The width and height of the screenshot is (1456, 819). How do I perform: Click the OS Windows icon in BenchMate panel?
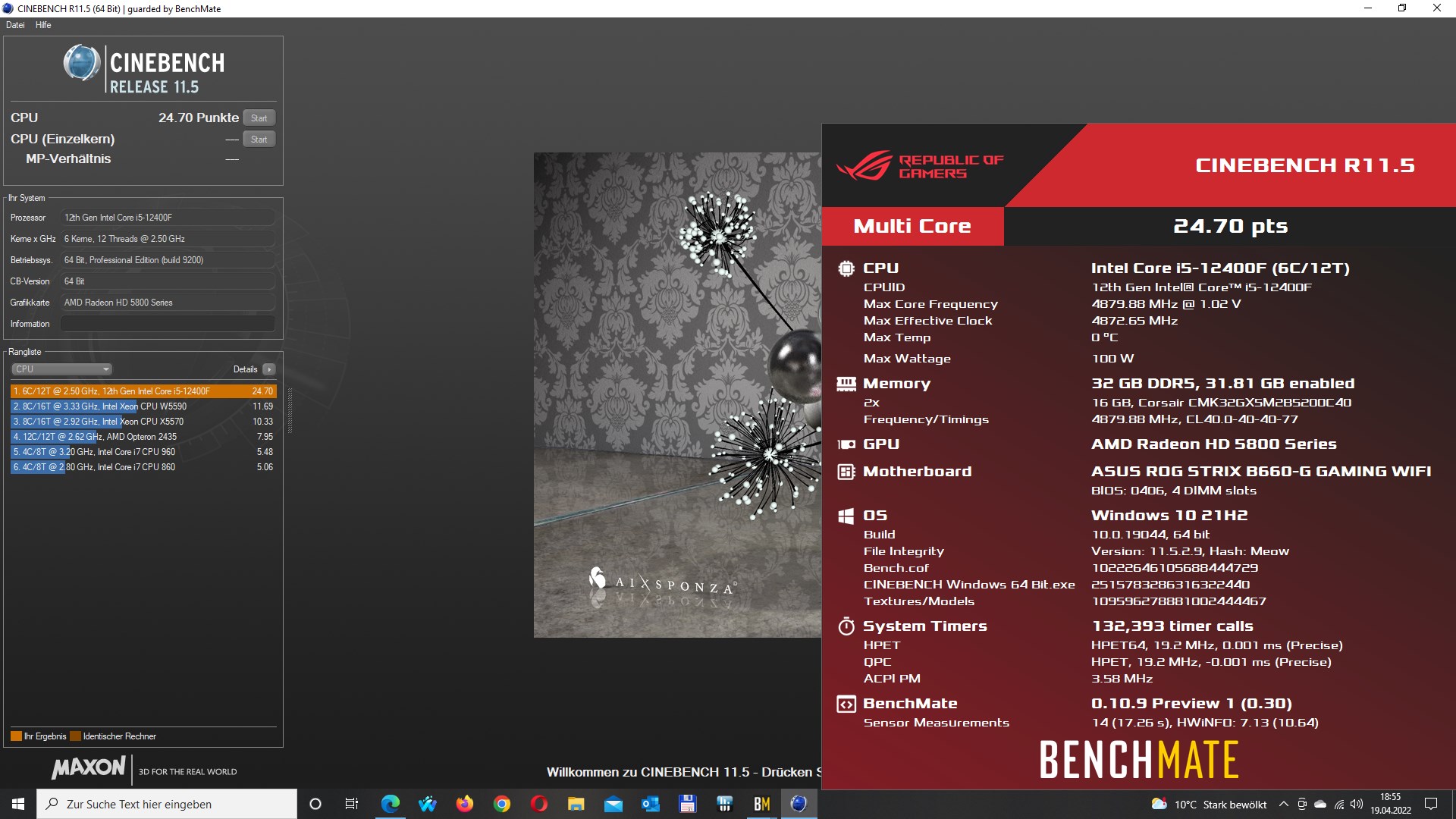tap(846, 516)
